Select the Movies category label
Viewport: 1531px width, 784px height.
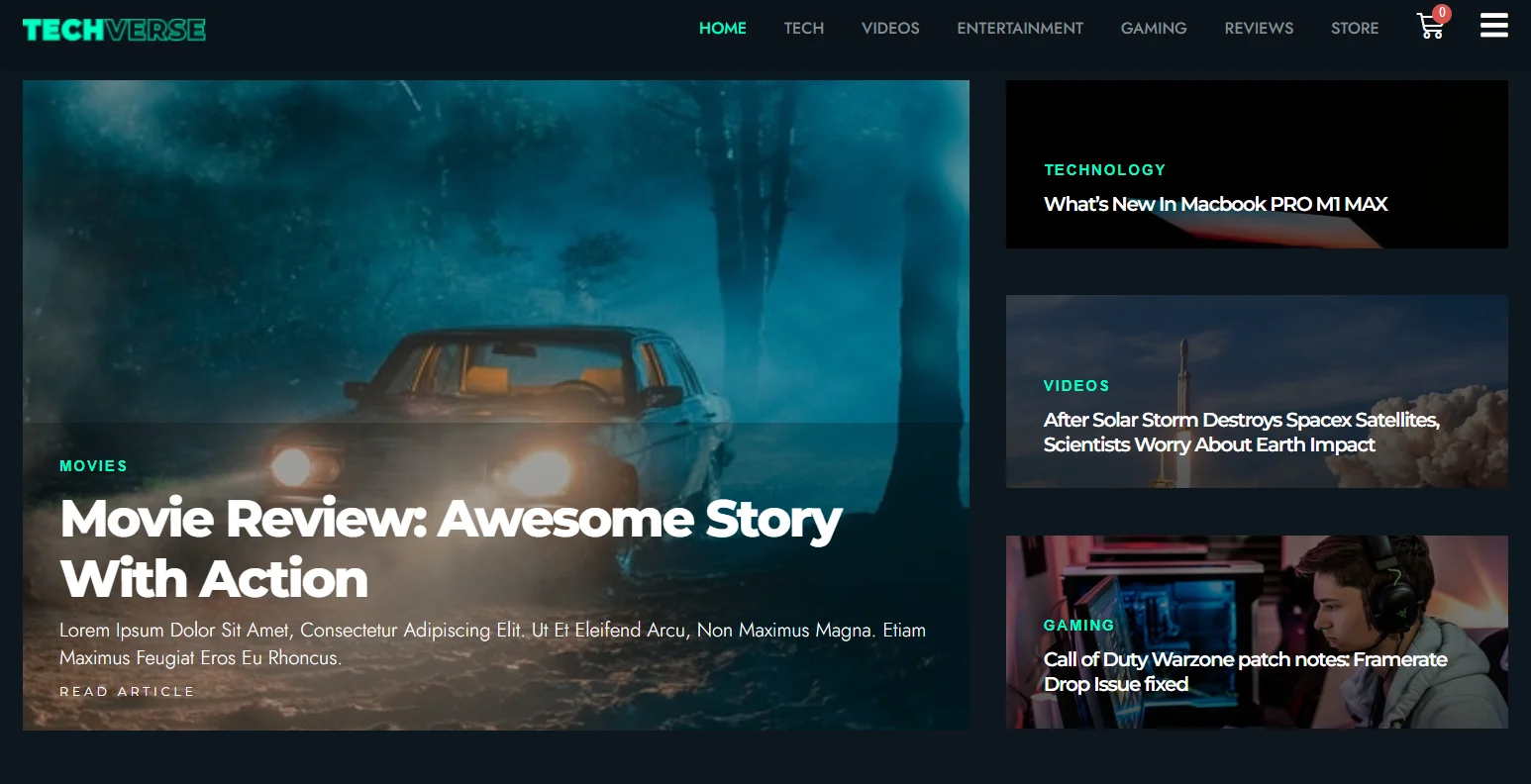(93, 465)
